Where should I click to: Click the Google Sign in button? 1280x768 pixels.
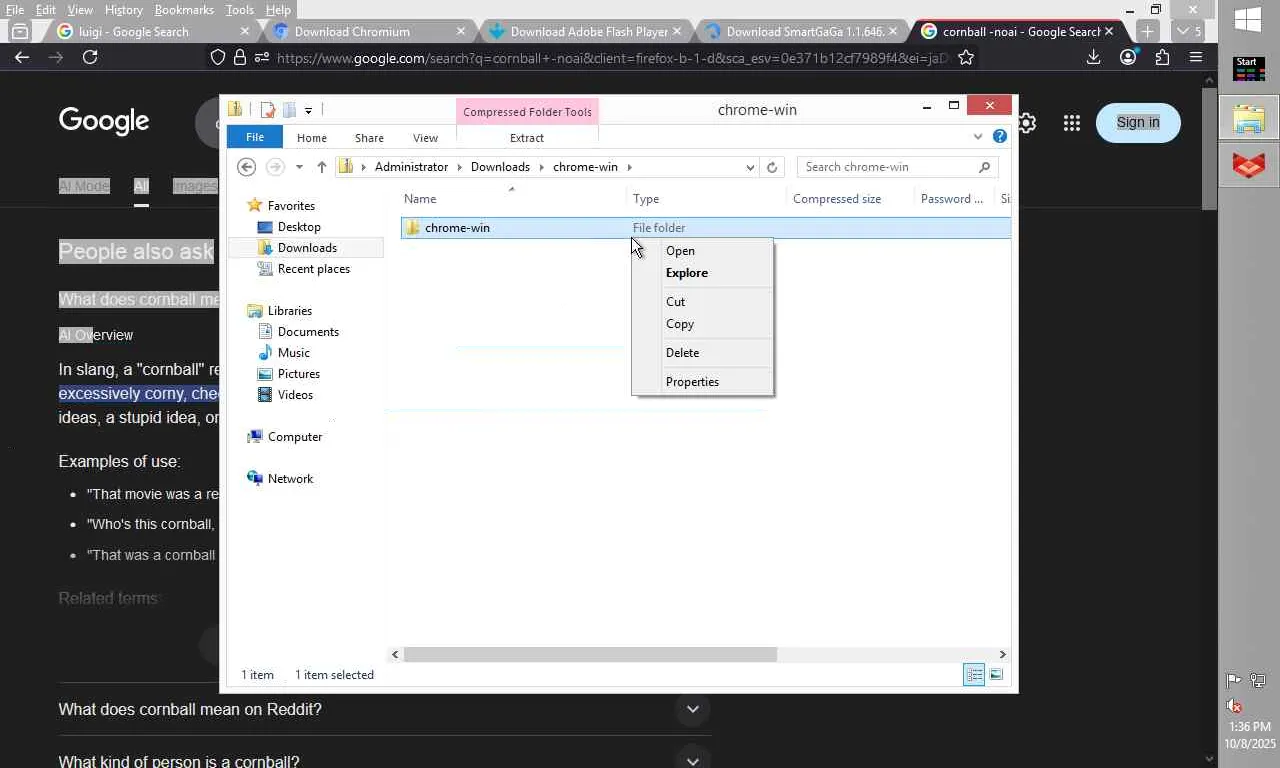pos(1138,123)
